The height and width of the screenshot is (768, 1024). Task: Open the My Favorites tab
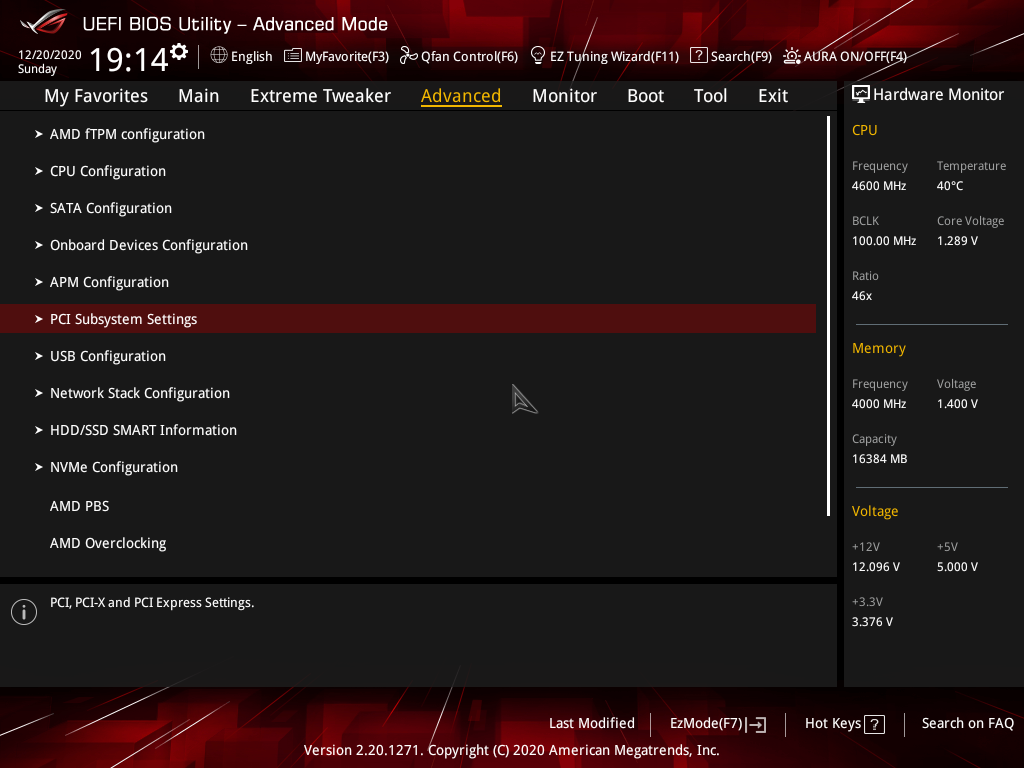(x=96, y=96)
